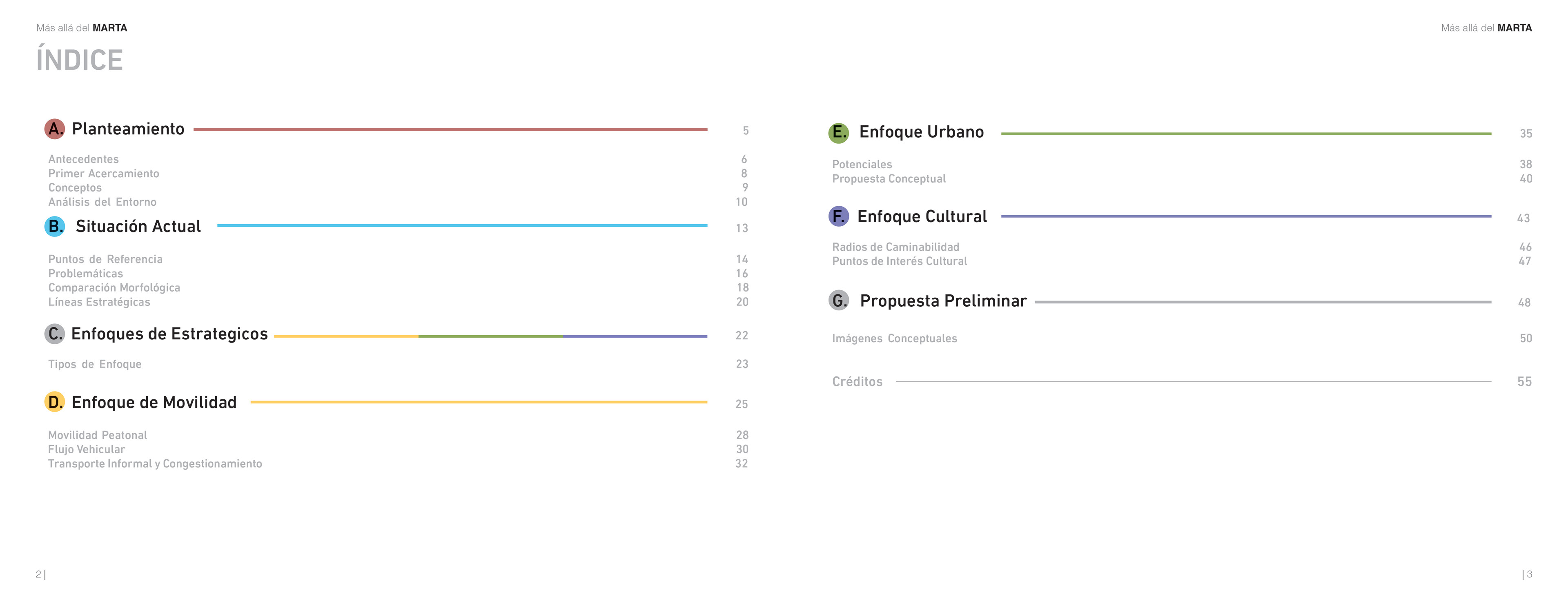Select the Análisis del Entorno entry

pyautogui.click(x=102, y=202)
